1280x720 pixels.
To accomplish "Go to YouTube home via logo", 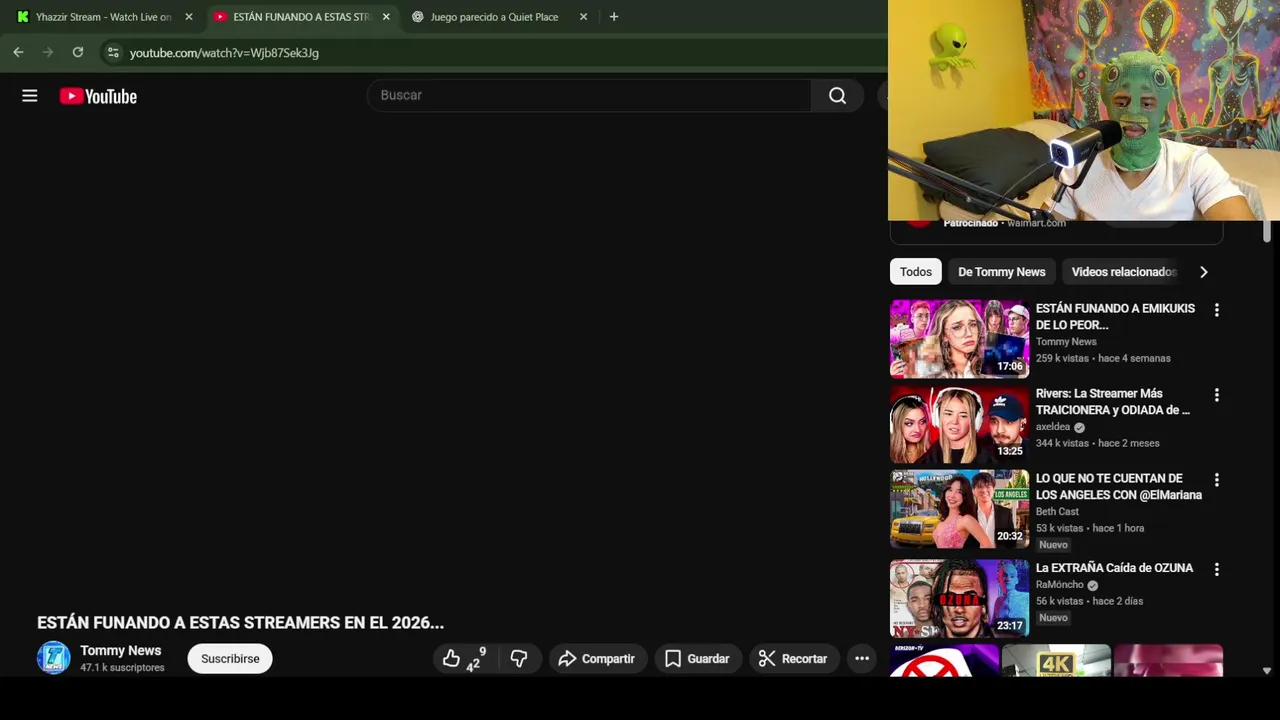I will (98, 96).
